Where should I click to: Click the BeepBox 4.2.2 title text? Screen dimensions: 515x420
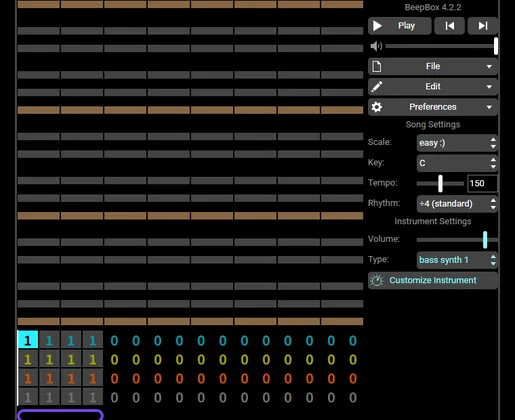point(433,7)
